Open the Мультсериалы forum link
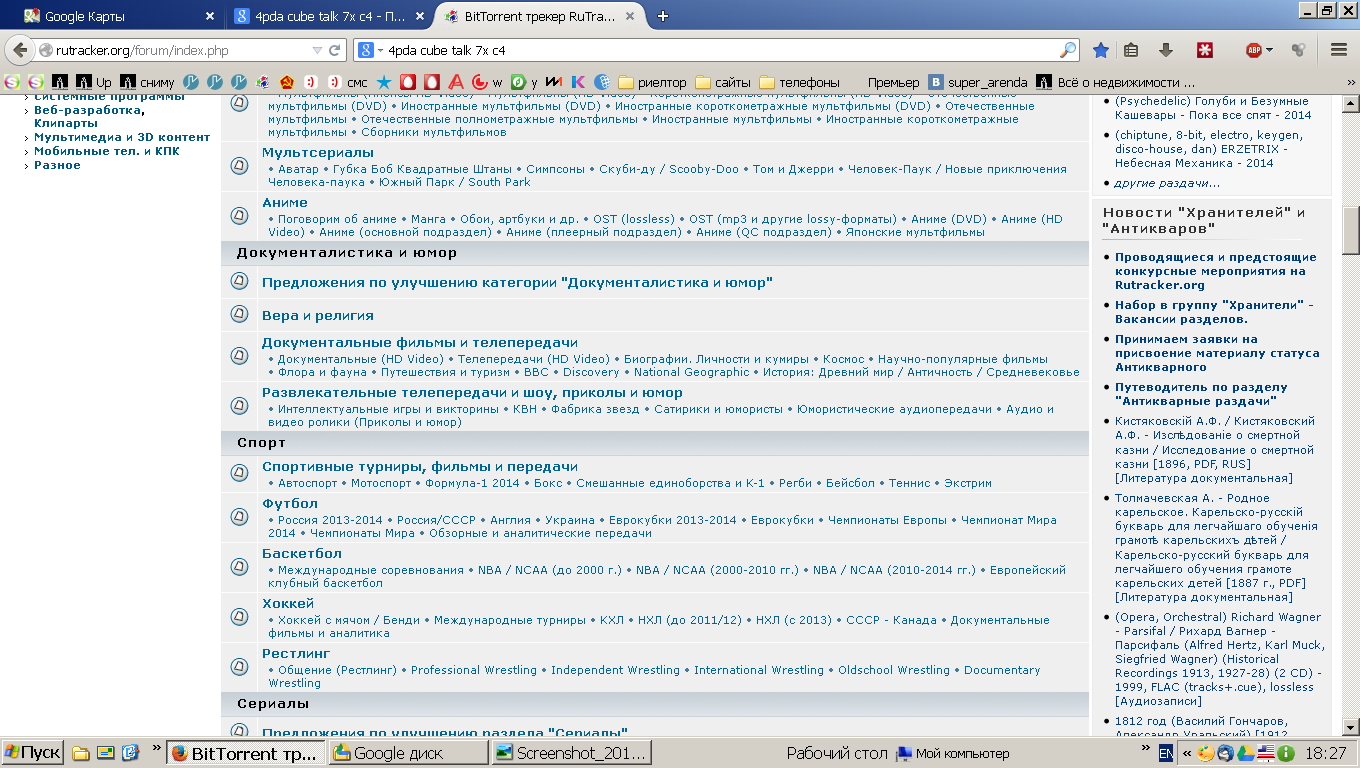1360x768 pixels. tap(318, 152)
